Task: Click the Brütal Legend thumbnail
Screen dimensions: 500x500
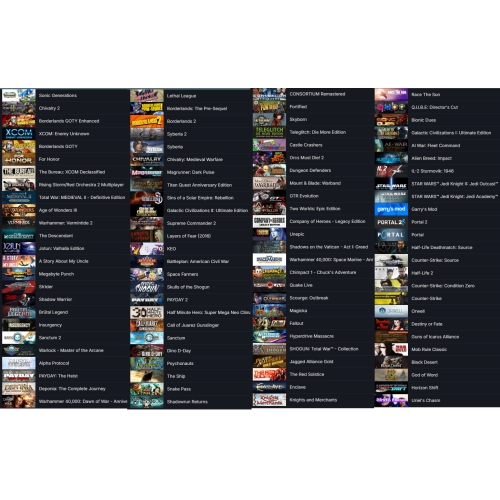Action: tap(19, 312)
